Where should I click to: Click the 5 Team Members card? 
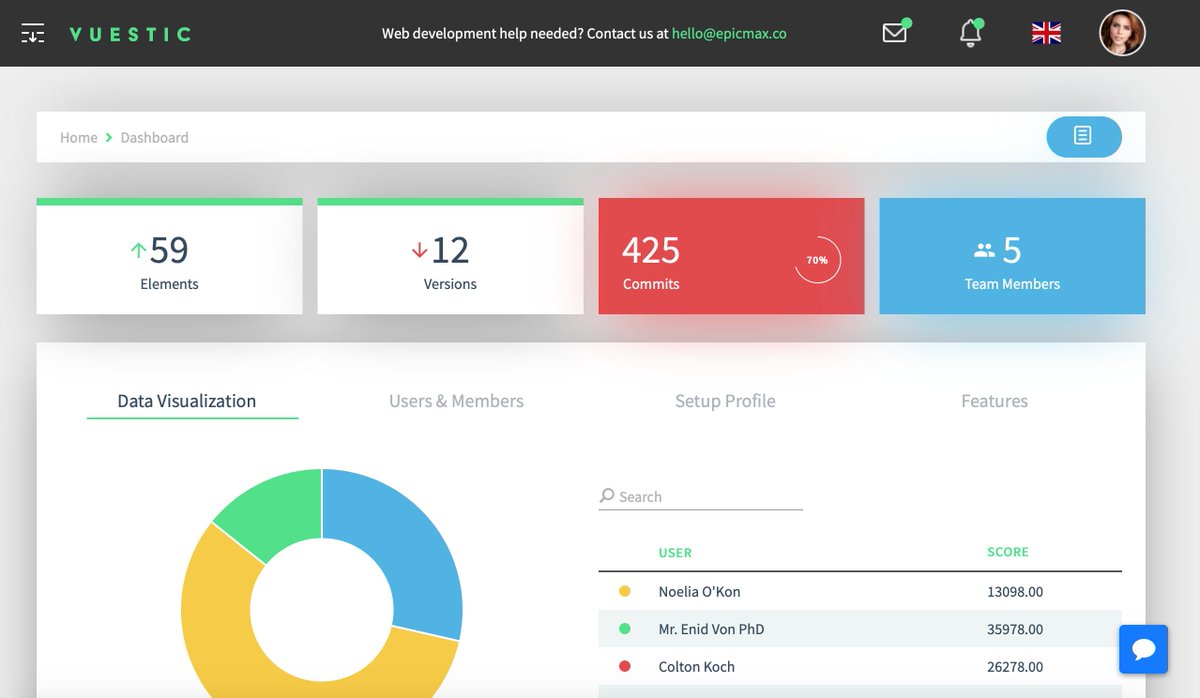tap(1012, 256)
